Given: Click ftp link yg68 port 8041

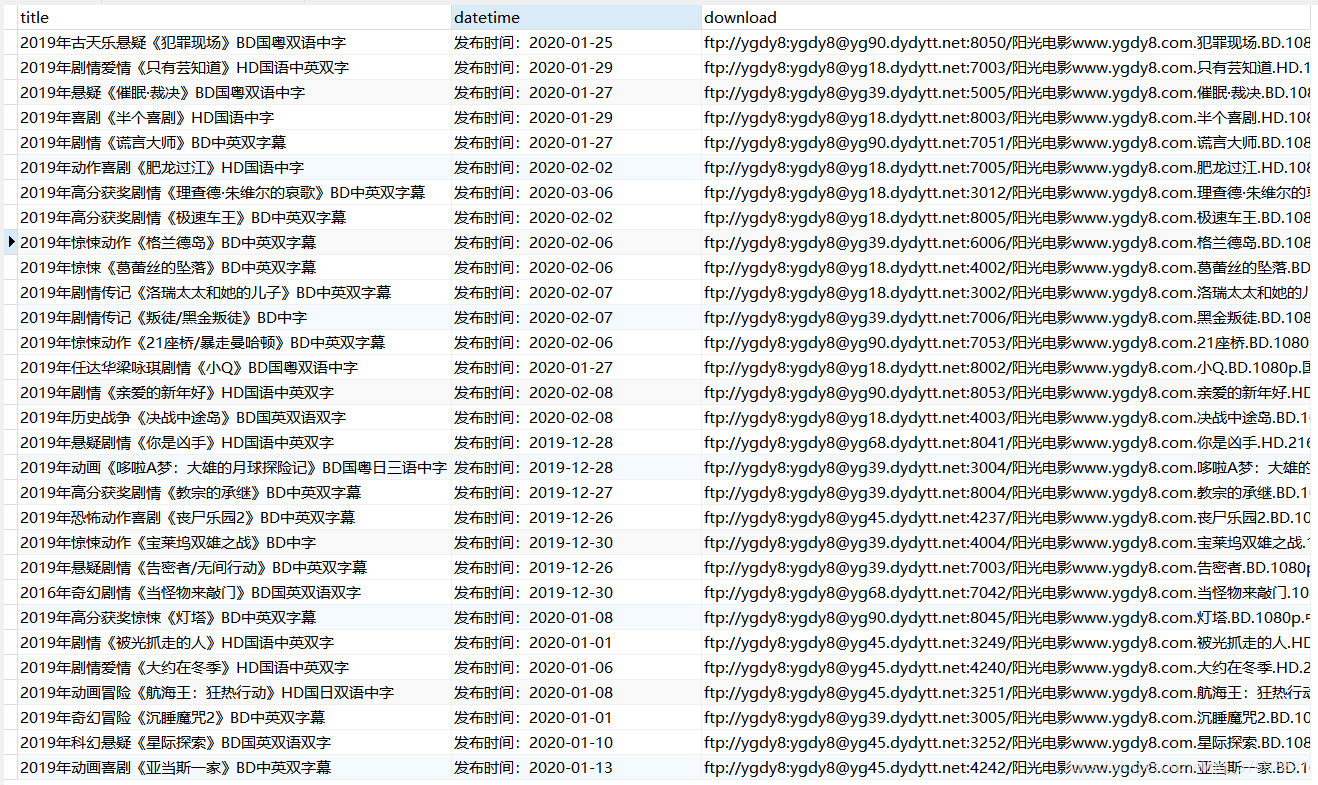Looking at the screenshot, I should 1006,442.
